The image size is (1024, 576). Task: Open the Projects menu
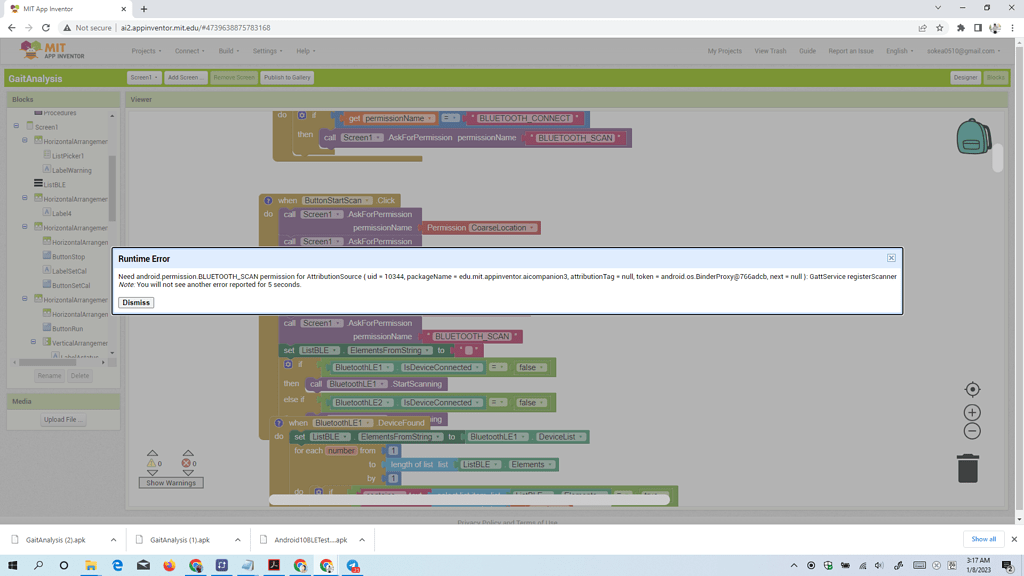coord(146,51)
